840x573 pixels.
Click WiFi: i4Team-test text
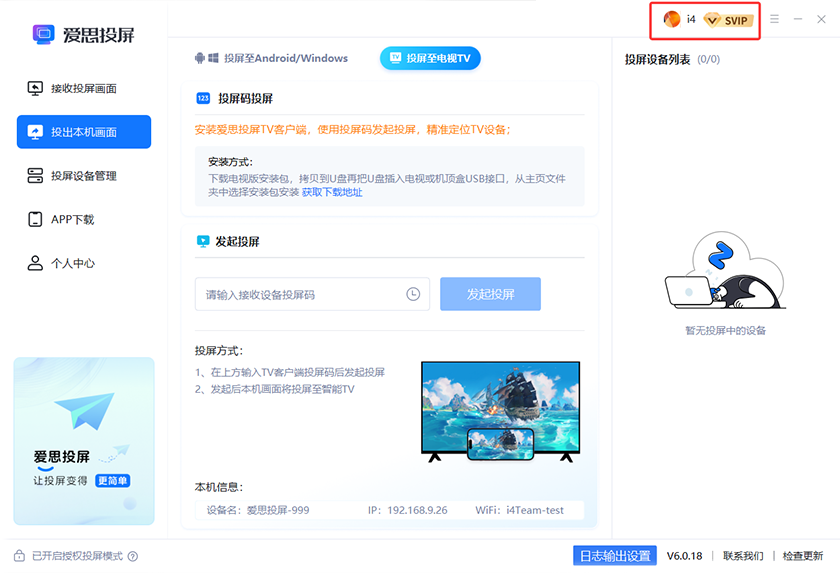(520, 510)
